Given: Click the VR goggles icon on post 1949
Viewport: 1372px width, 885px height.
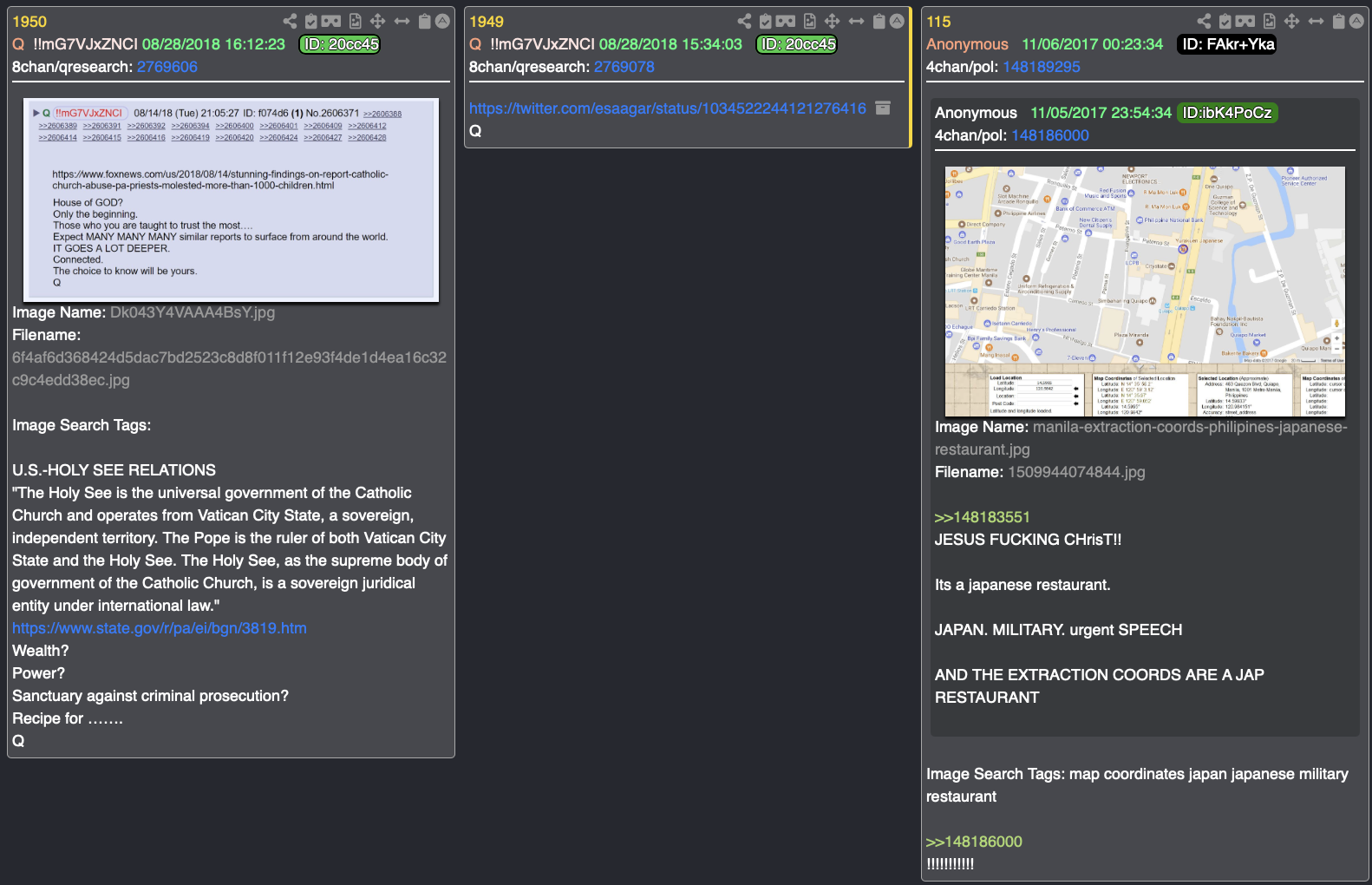Looking at the screenshot, I should click(x=786, y=21).
